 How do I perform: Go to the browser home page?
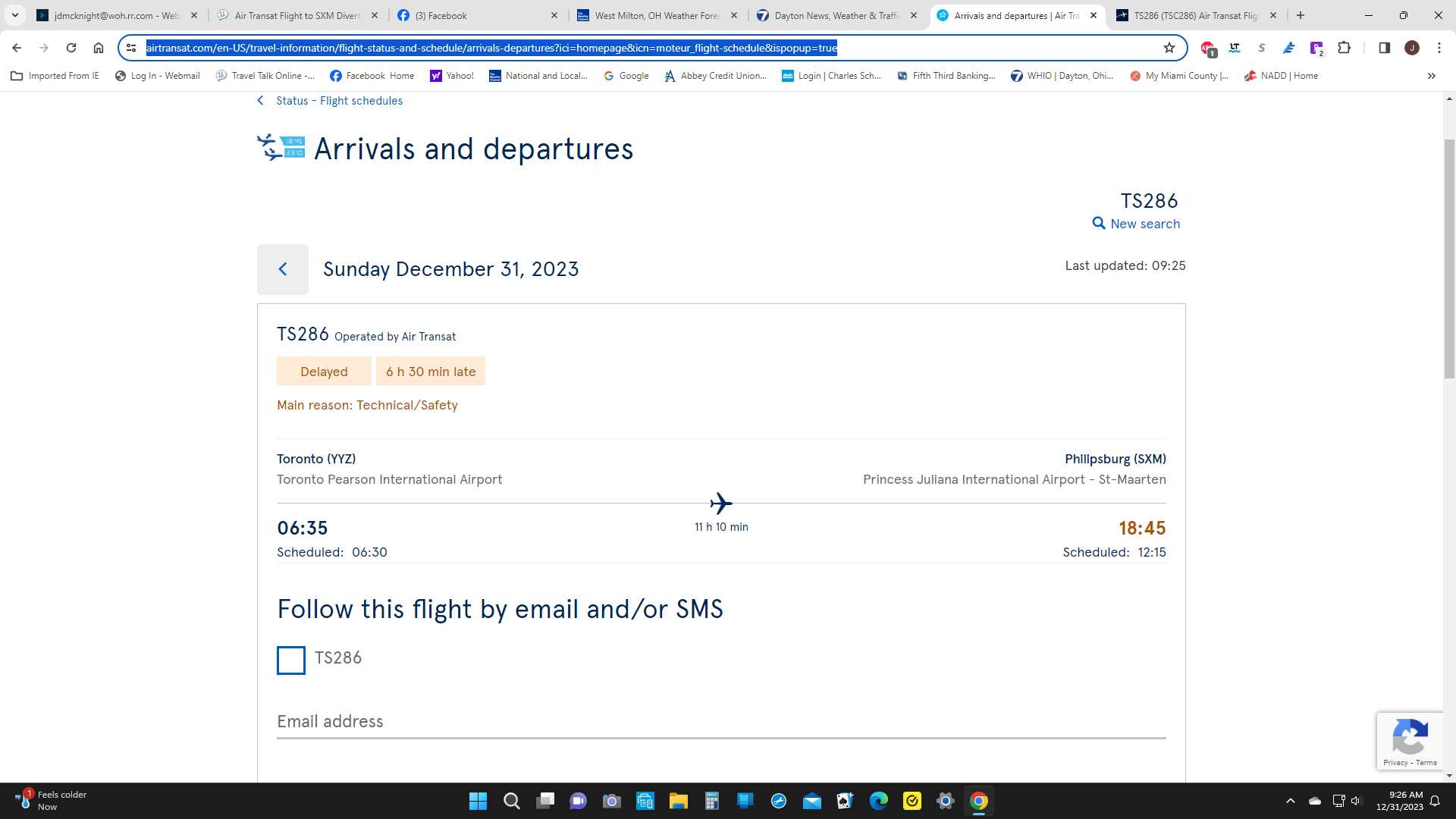click(99, 48)
